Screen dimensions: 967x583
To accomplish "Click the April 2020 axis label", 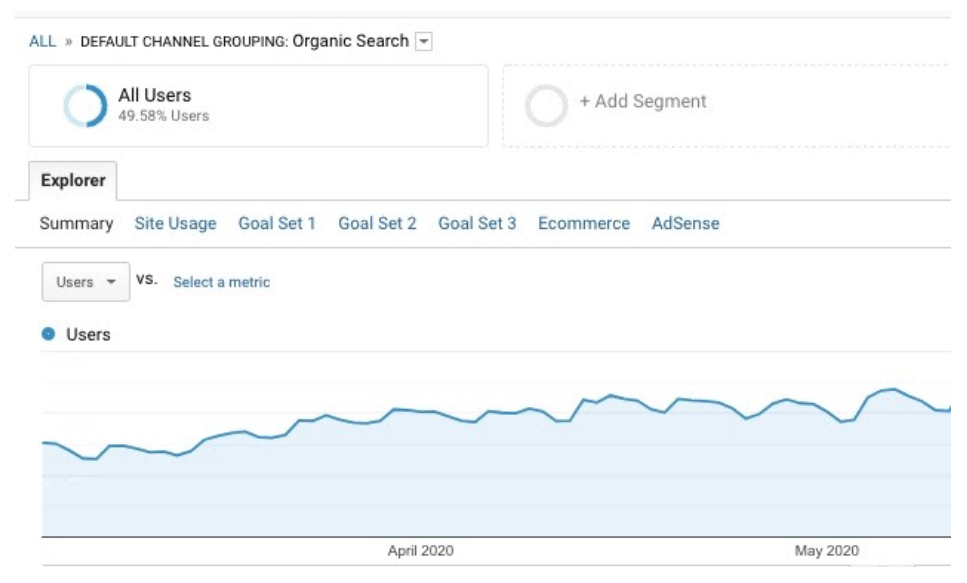I will point(421,551).
